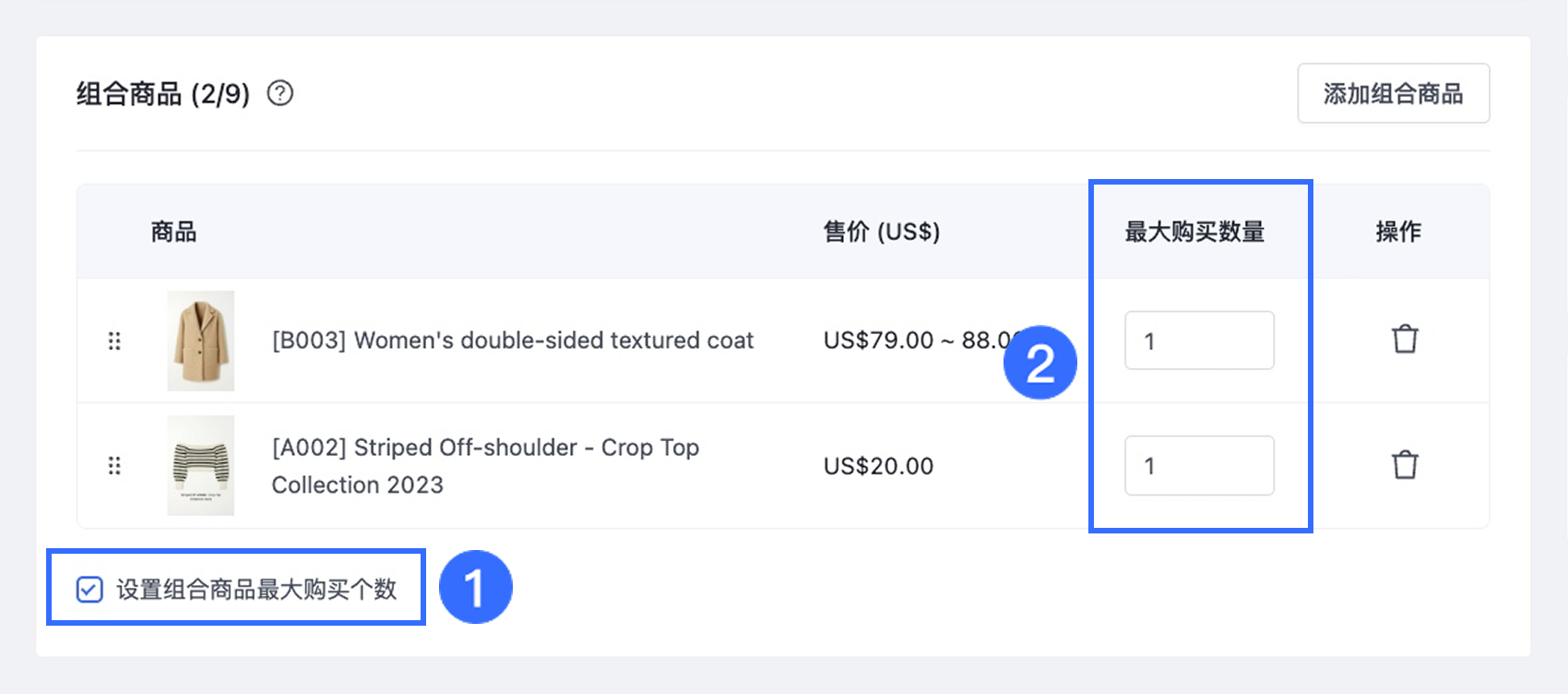Delete the B003 coat using trash icon
Viewport: 1568px width, 694px height.
[1405, 340]
